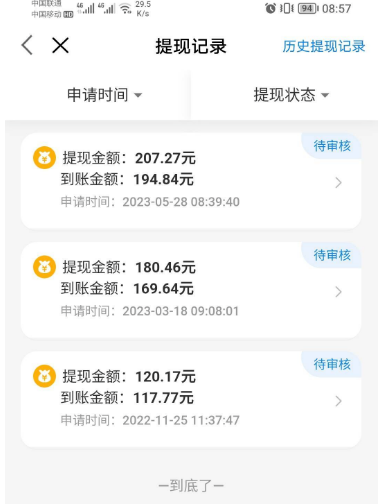Viewport: 381px width, 504px height.
Task: Tap the back arrow icon
Action: 27,45
